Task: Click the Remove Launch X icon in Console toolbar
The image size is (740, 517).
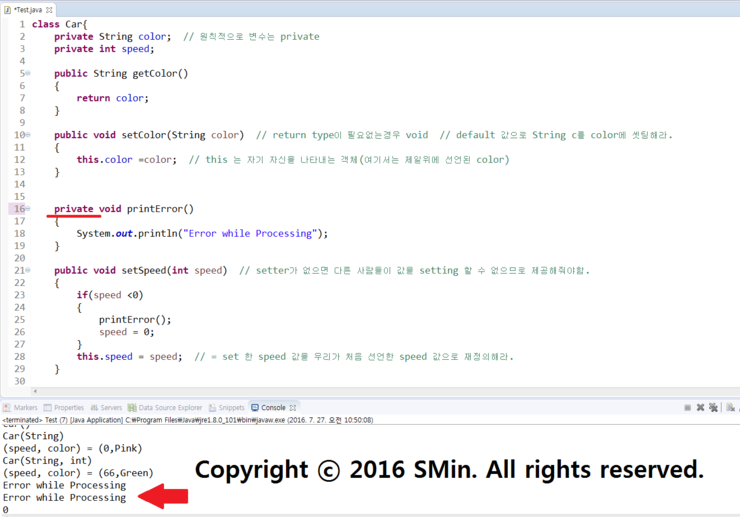Action: 700,407
